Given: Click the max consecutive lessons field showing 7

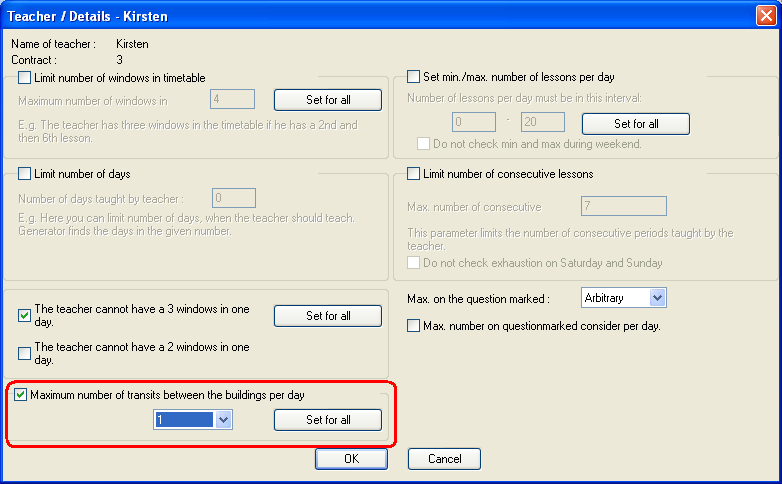Looking at the screenshot, I should tap(623, 207).
